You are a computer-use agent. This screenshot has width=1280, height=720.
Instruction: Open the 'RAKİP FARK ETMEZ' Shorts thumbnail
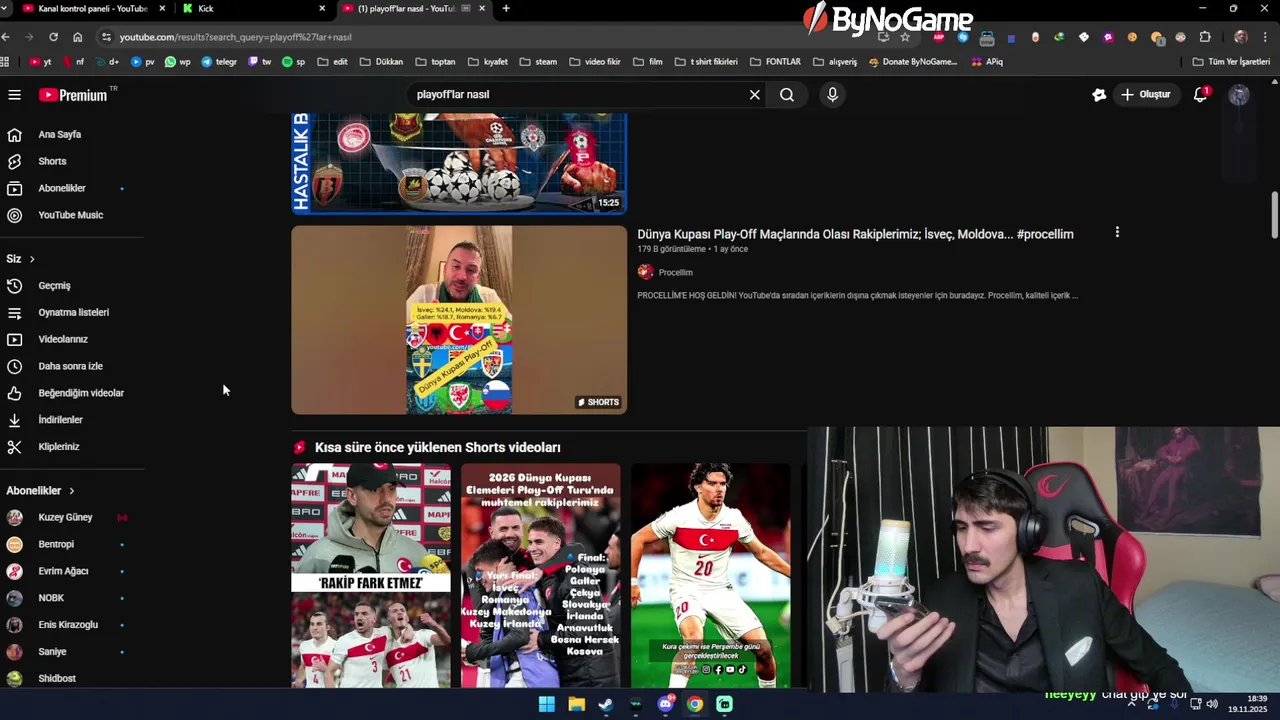tap(371, 575)
